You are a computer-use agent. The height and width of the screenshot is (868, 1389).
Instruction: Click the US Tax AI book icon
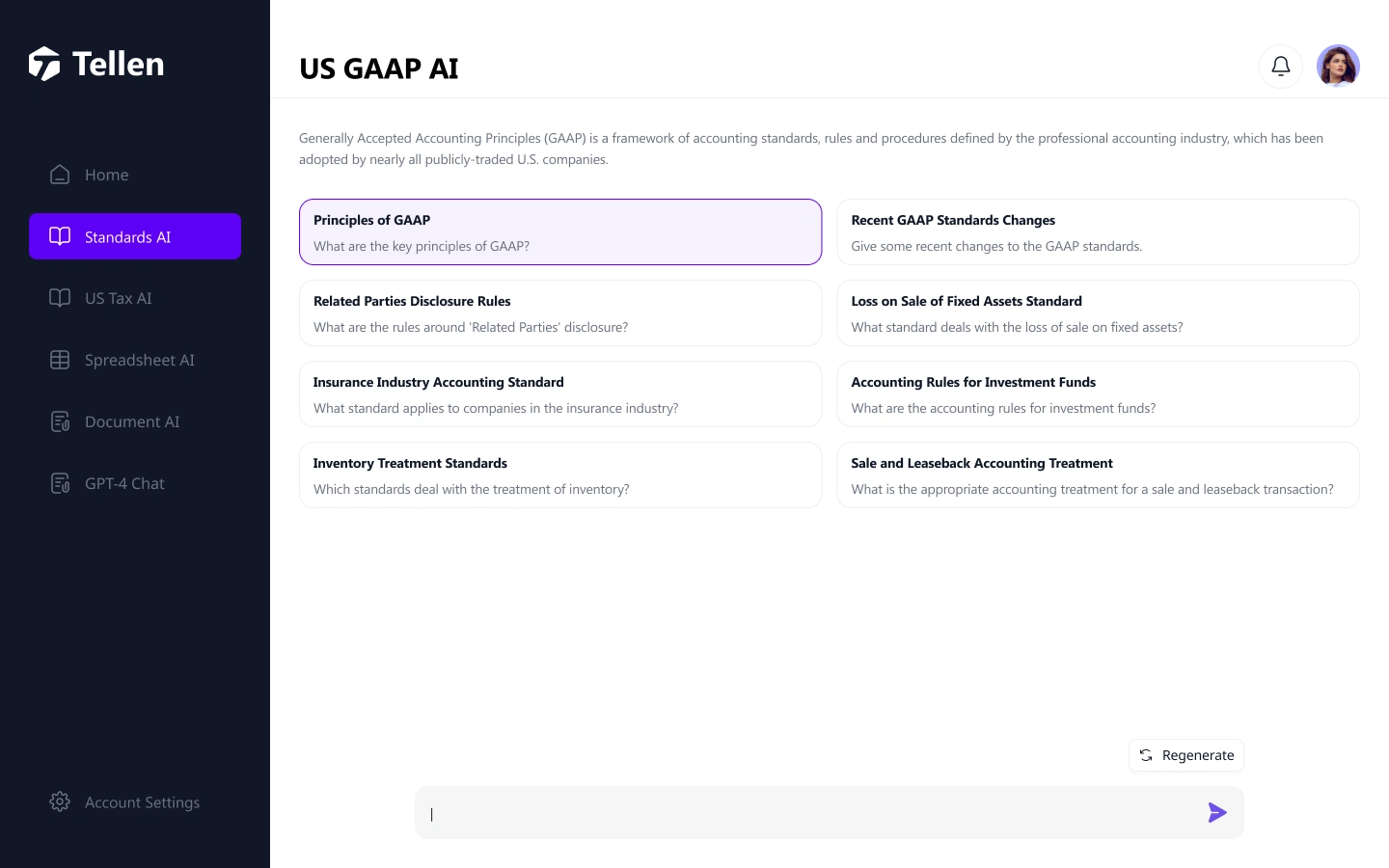tap(60, 298)
